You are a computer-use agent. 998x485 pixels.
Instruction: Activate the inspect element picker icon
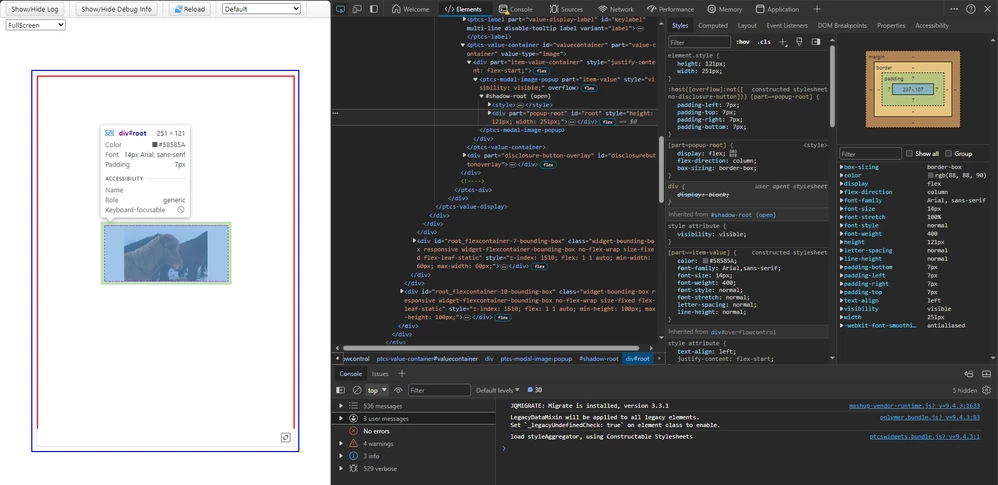click(341, 9)
